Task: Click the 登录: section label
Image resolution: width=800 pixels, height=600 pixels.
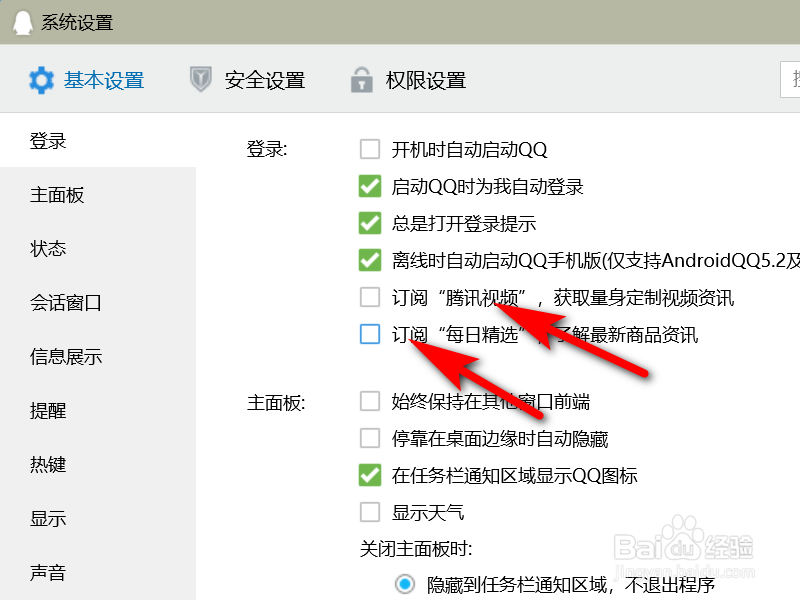Action: 267,149
